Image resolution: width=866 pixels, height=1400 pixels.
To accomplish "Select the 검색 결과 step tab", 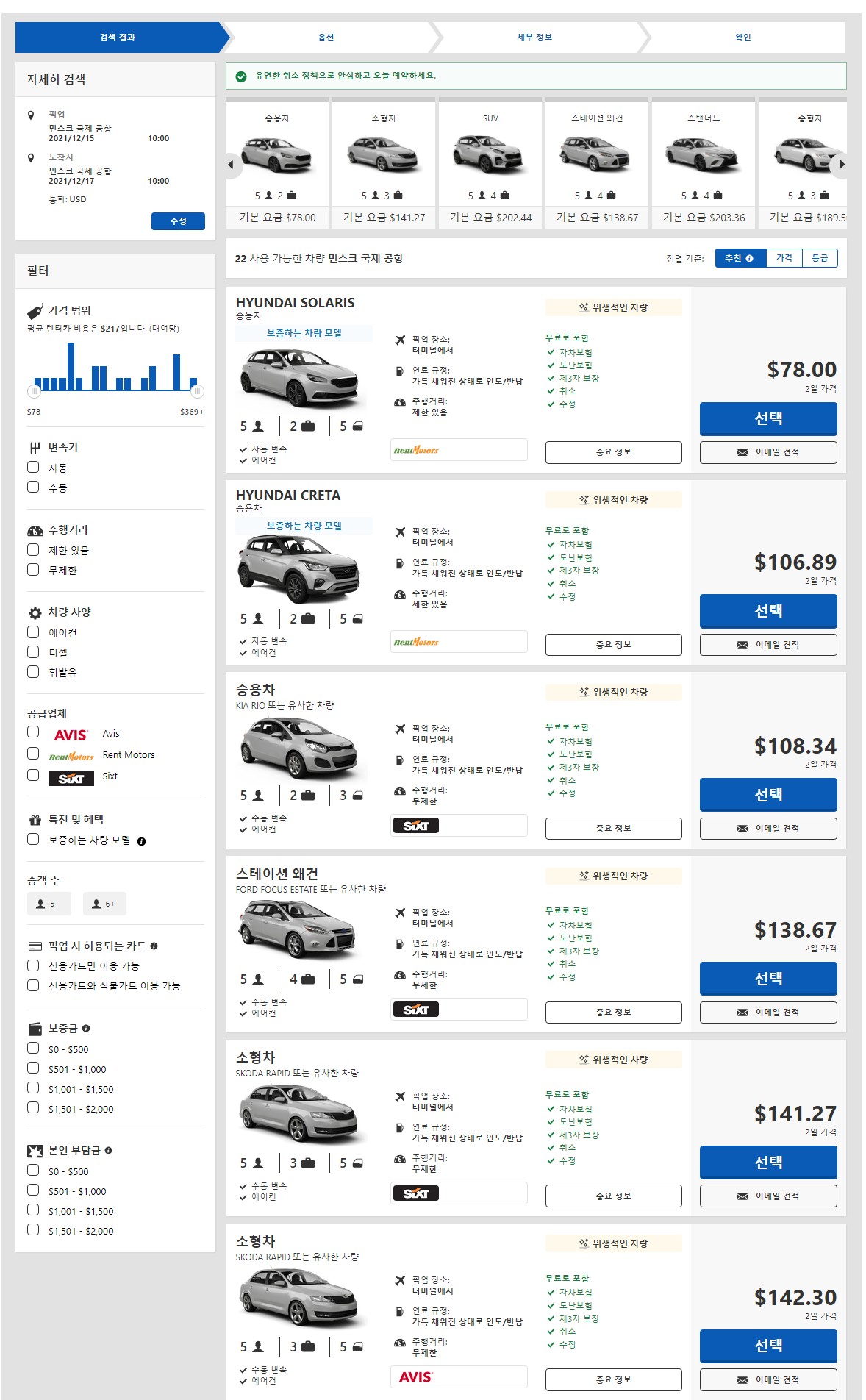I will (118, 37).
